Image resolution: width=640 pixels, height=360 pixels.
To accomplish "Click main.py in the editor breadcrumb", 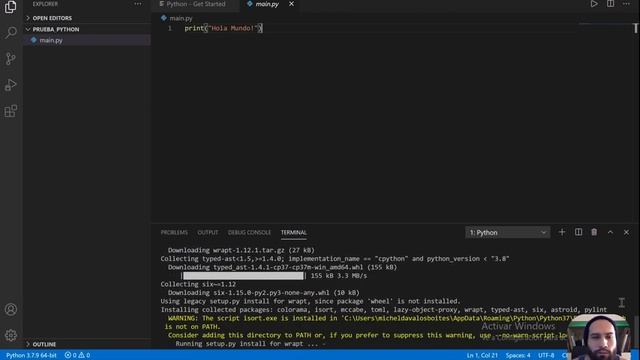I will pyautogui.click(x=181, y=18).
